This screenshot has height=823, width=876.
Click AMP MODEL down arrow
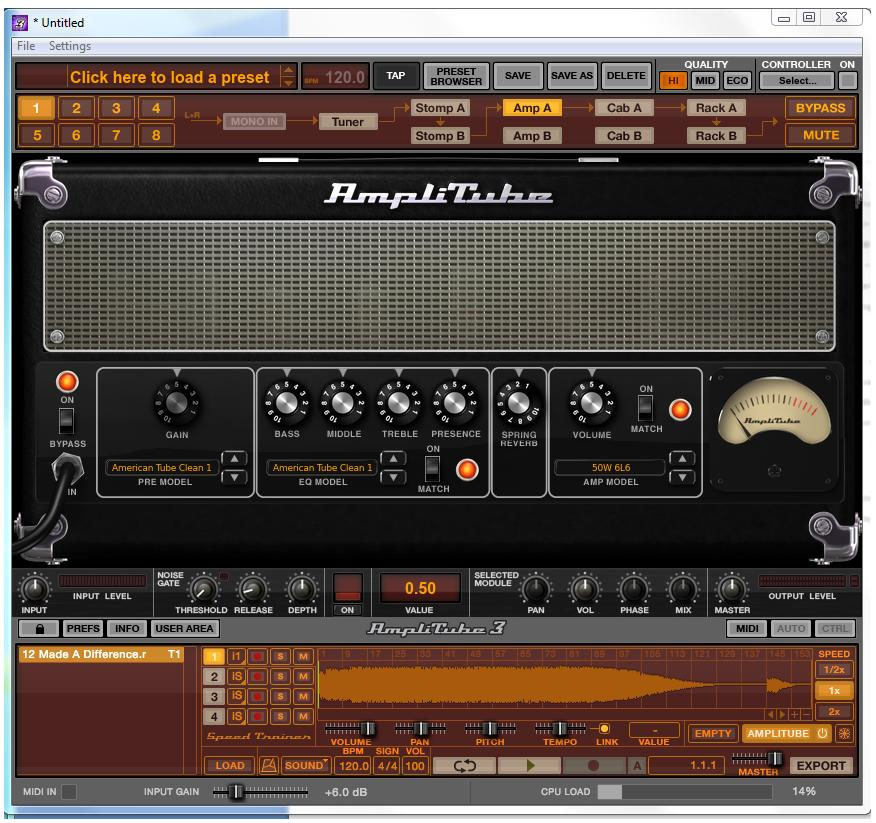[682, 477]
